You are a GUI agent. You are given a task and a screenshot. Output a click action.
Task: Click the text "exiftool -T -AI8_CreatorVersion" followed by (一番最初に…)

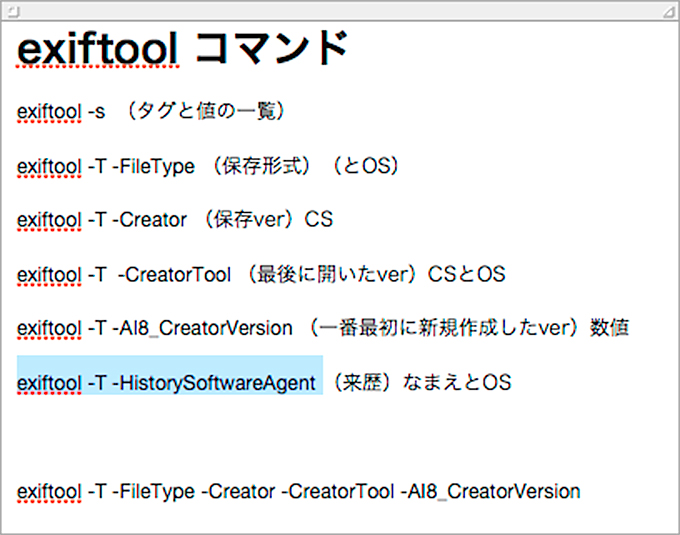pos(155,328)
